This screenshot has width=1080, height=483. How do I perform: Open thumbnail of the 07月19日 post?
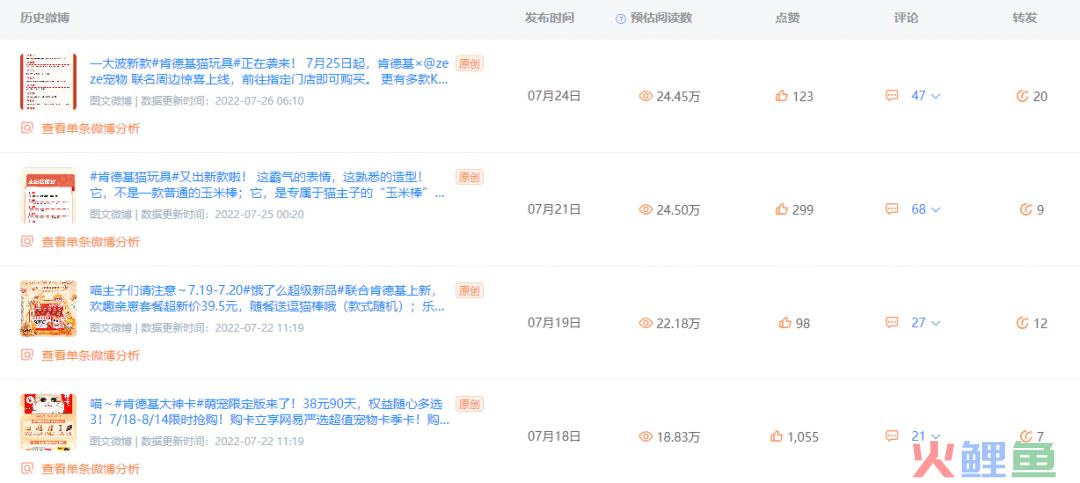(48, 308)
